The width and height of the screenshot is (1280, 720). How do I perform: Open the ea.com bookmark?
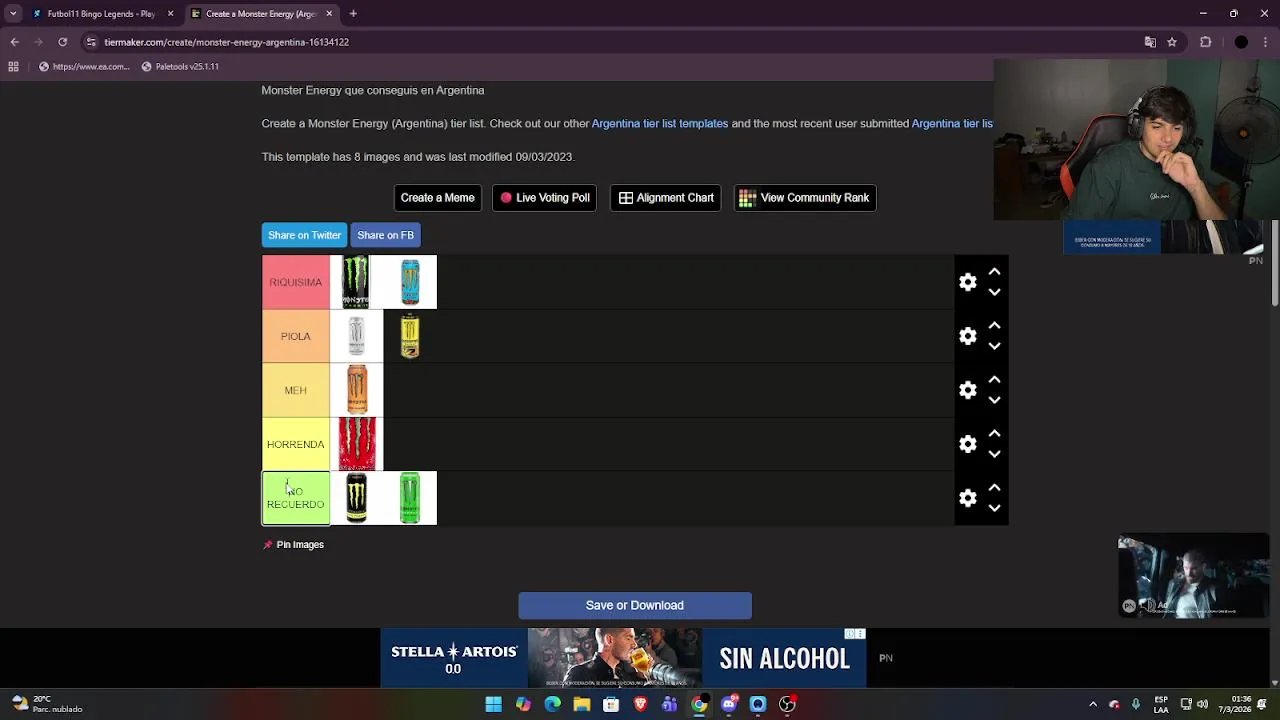84,67
